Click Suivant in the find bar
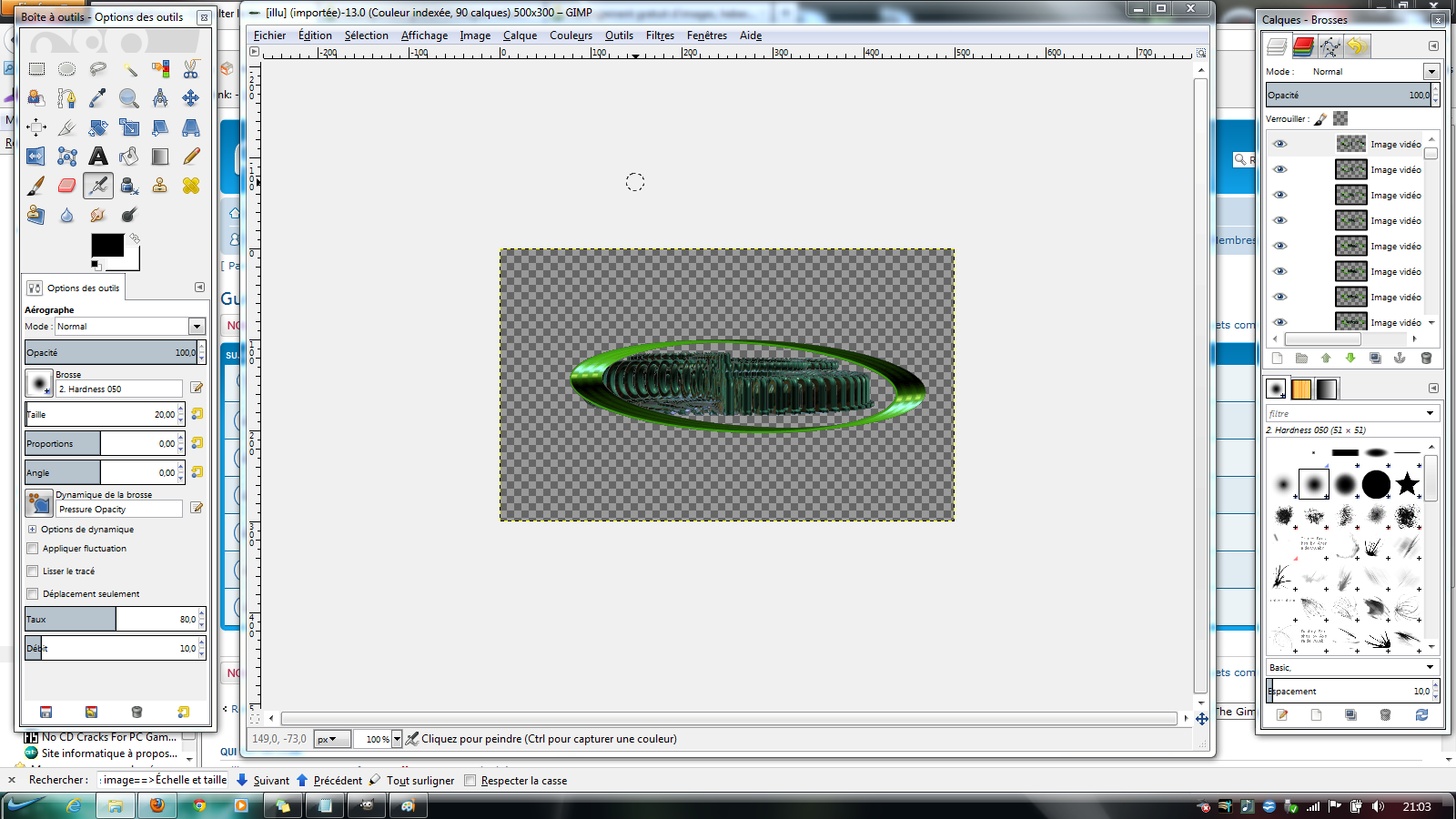Viewport: 1456px width, 819px height. point(263,781)
